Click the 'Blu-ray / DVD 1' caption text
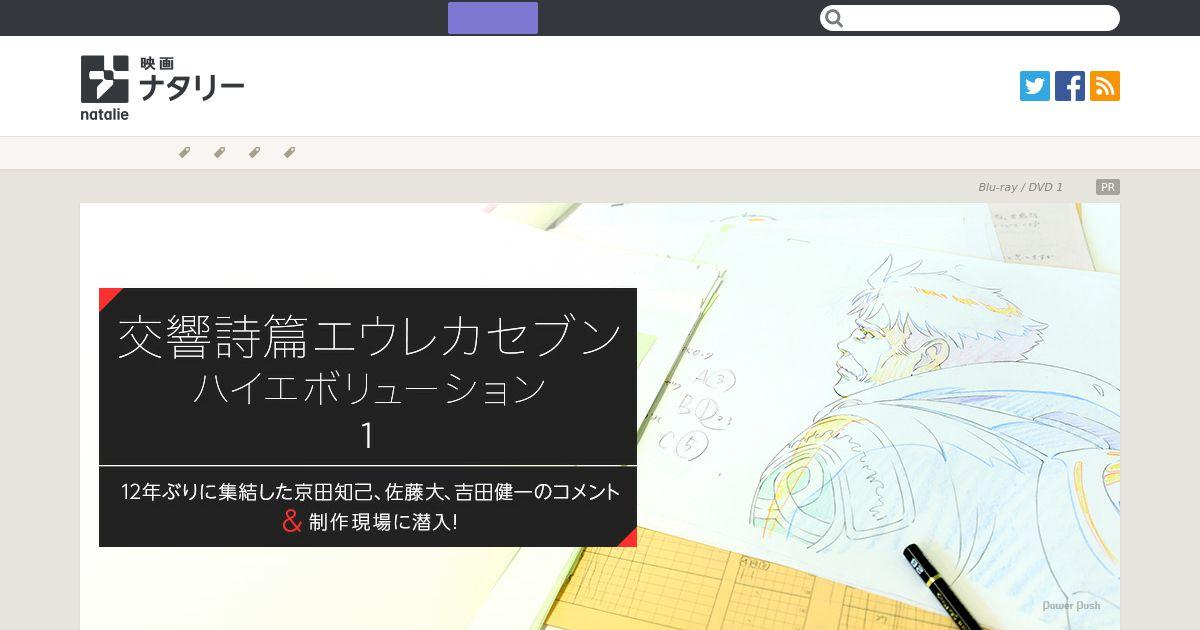This screenshot has height=630, width=1200. 1020,187
